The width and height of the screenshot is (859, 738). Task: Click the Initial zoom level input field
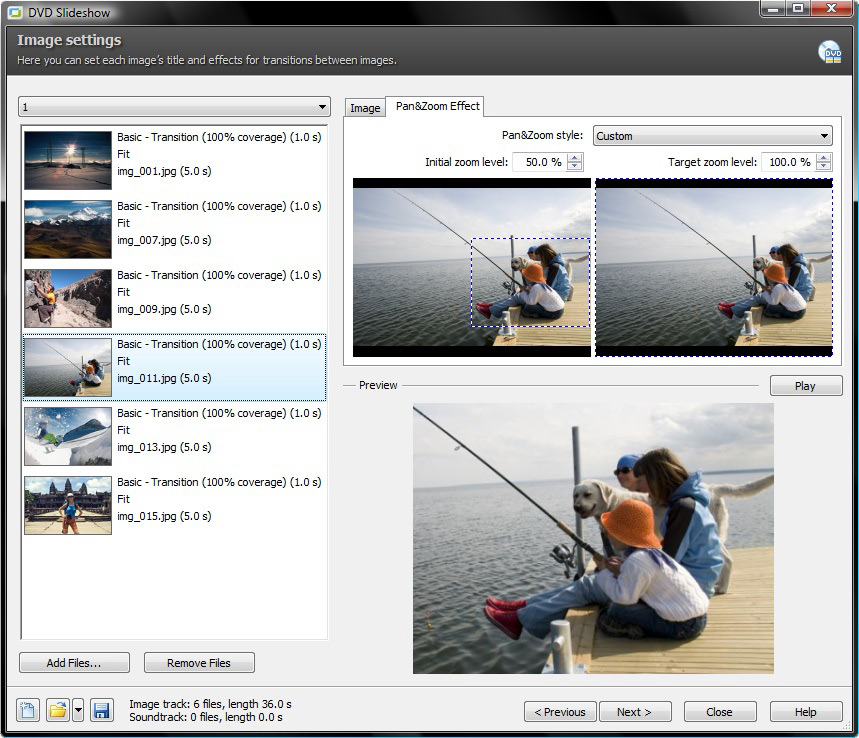click(539, 162)
